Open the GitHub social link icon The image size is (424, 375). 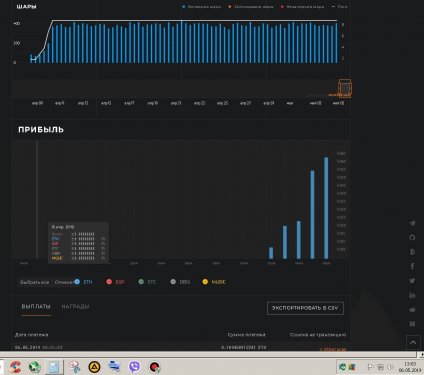pos(412,237)
